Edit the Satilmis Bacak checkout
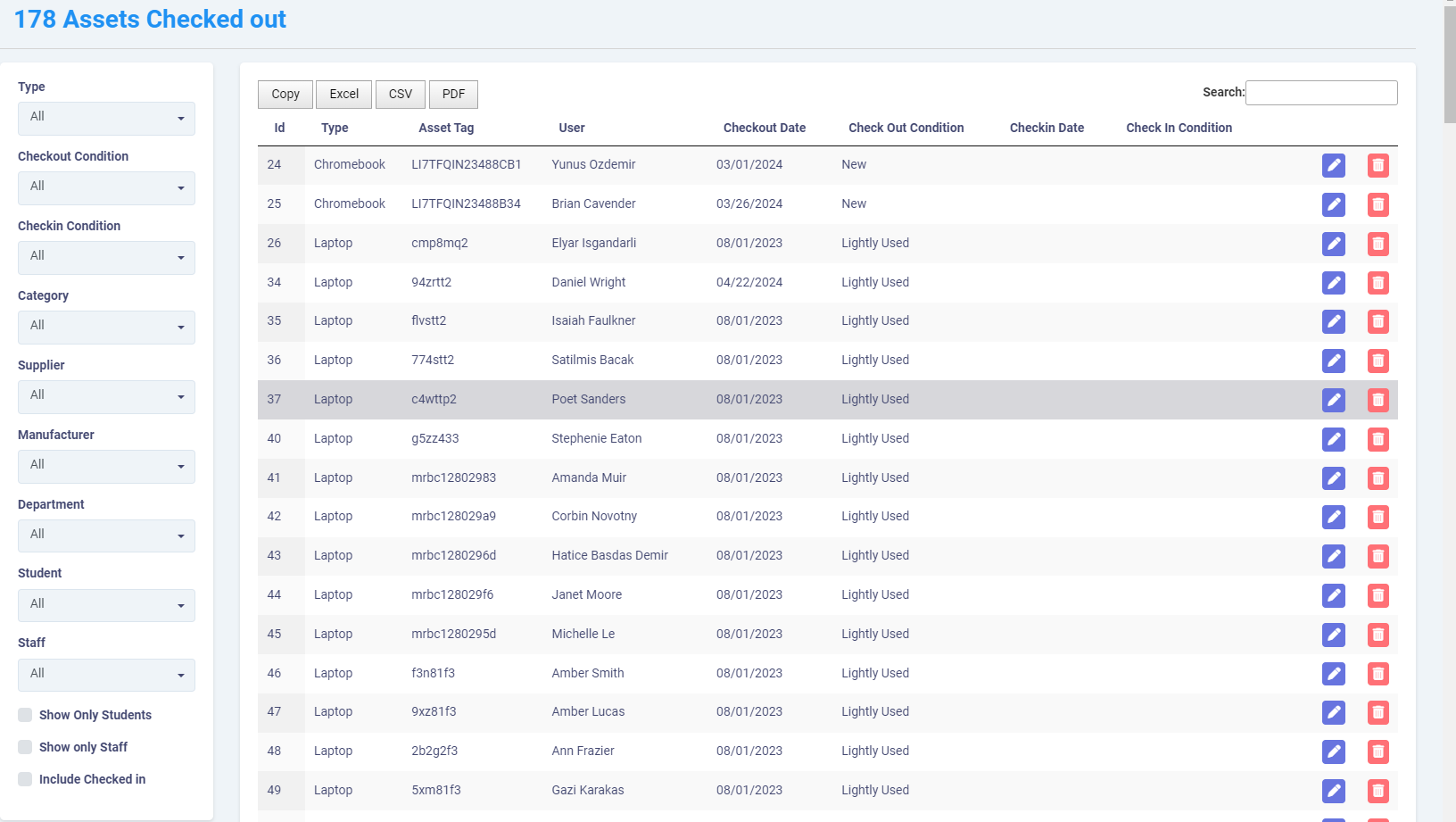Viewport: 1456px width, 822px height. click(x=1334, y=361)
